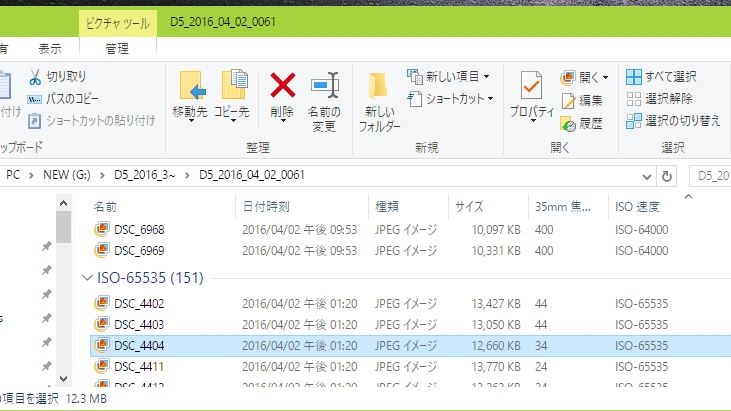
Task: Select the DSC_6968 file name
Action: tap(139, 230)
